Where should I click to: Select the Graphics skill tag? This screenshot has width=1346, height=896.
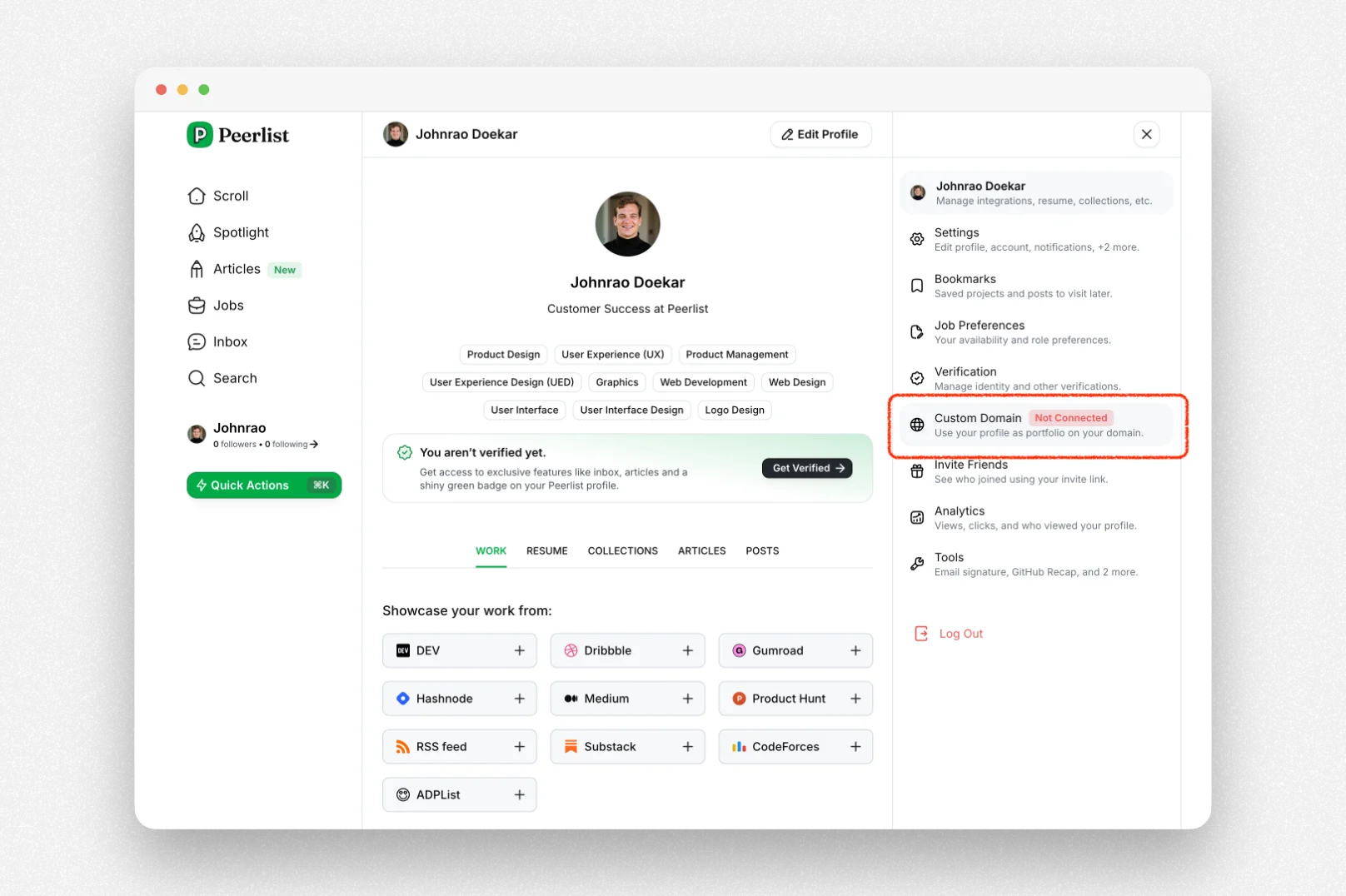click(617, 382)
